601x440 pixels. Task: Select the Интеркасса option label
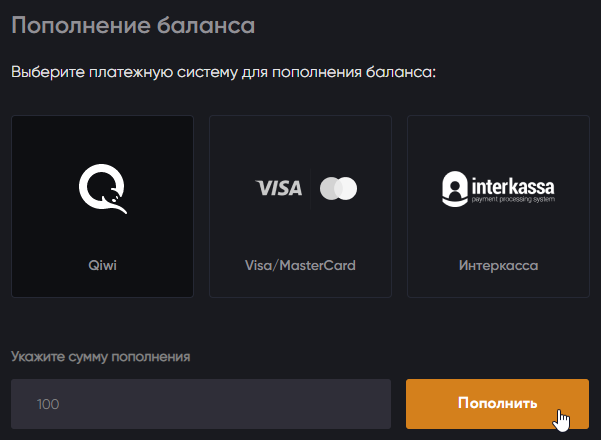tap(498, 266)
